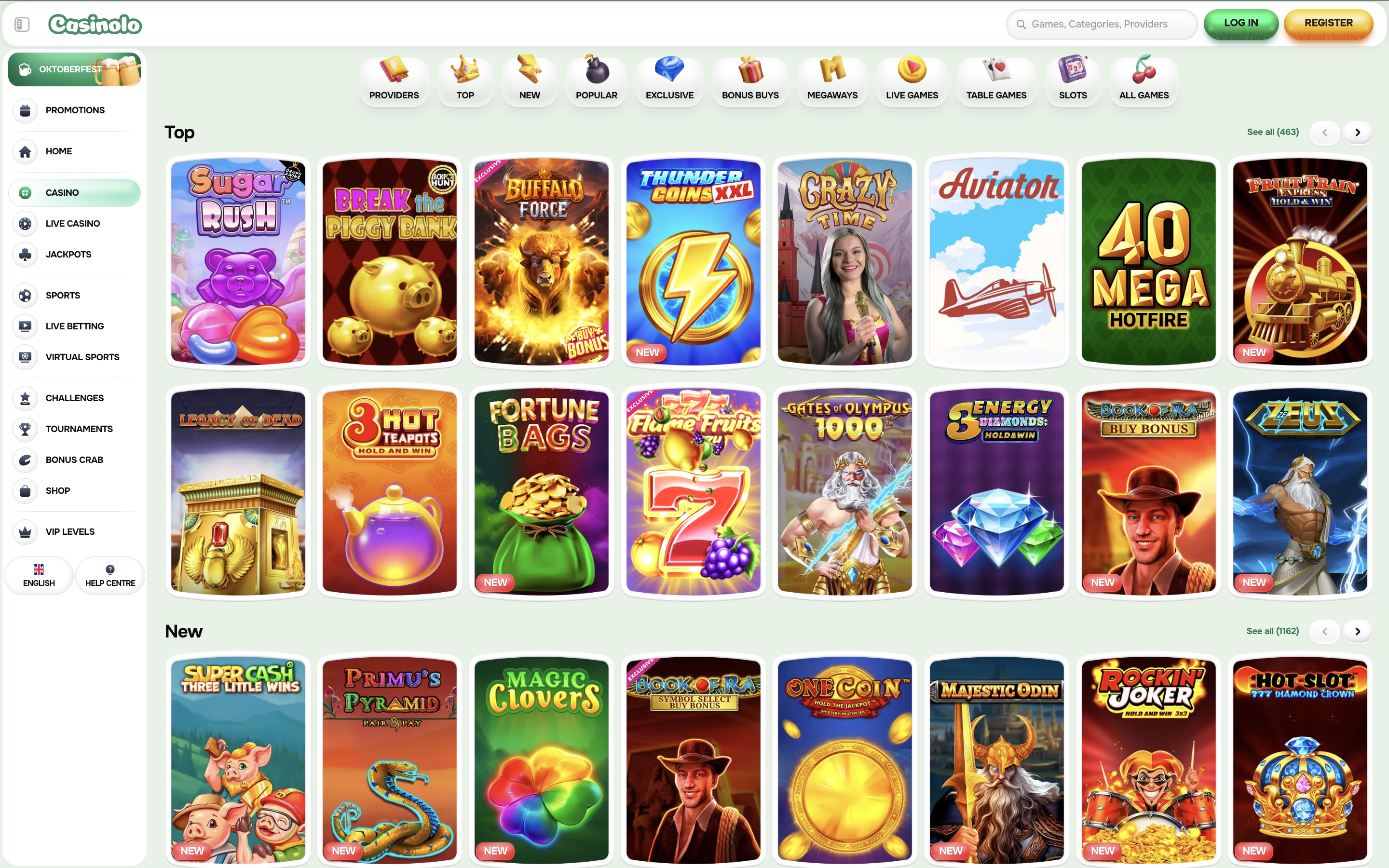
Task: Click the Bonus Crab sidebar icon
Action: click(25, 459)
